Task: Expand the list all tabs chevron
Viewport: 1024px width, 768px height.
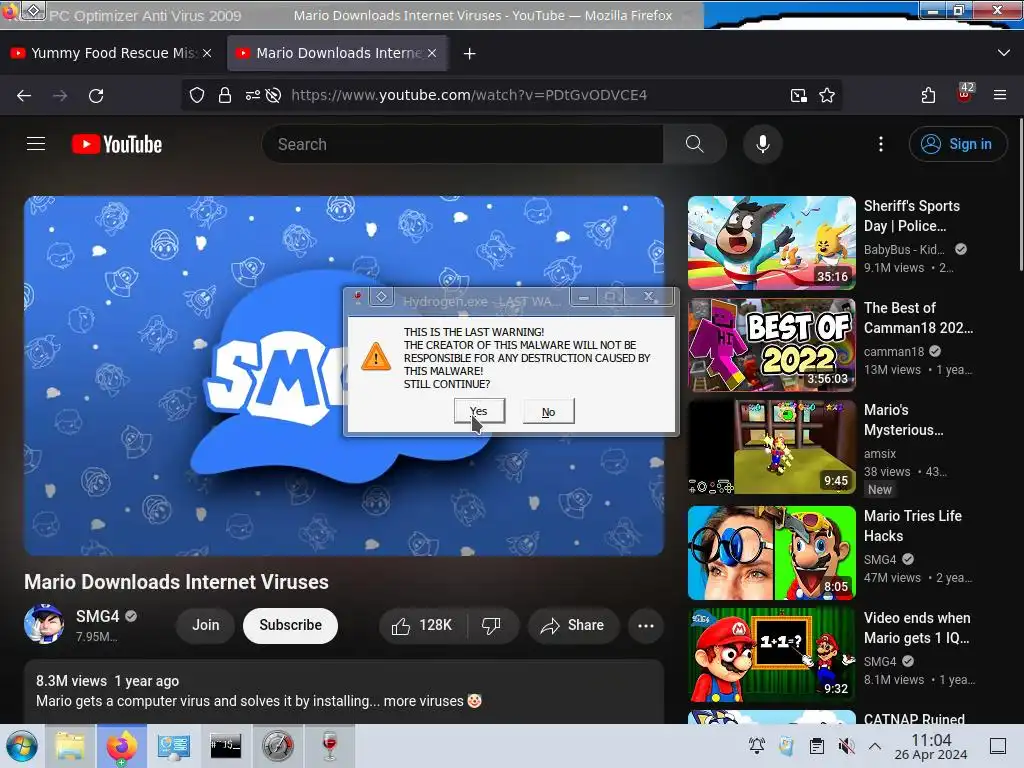Action: click(1004, 53)
